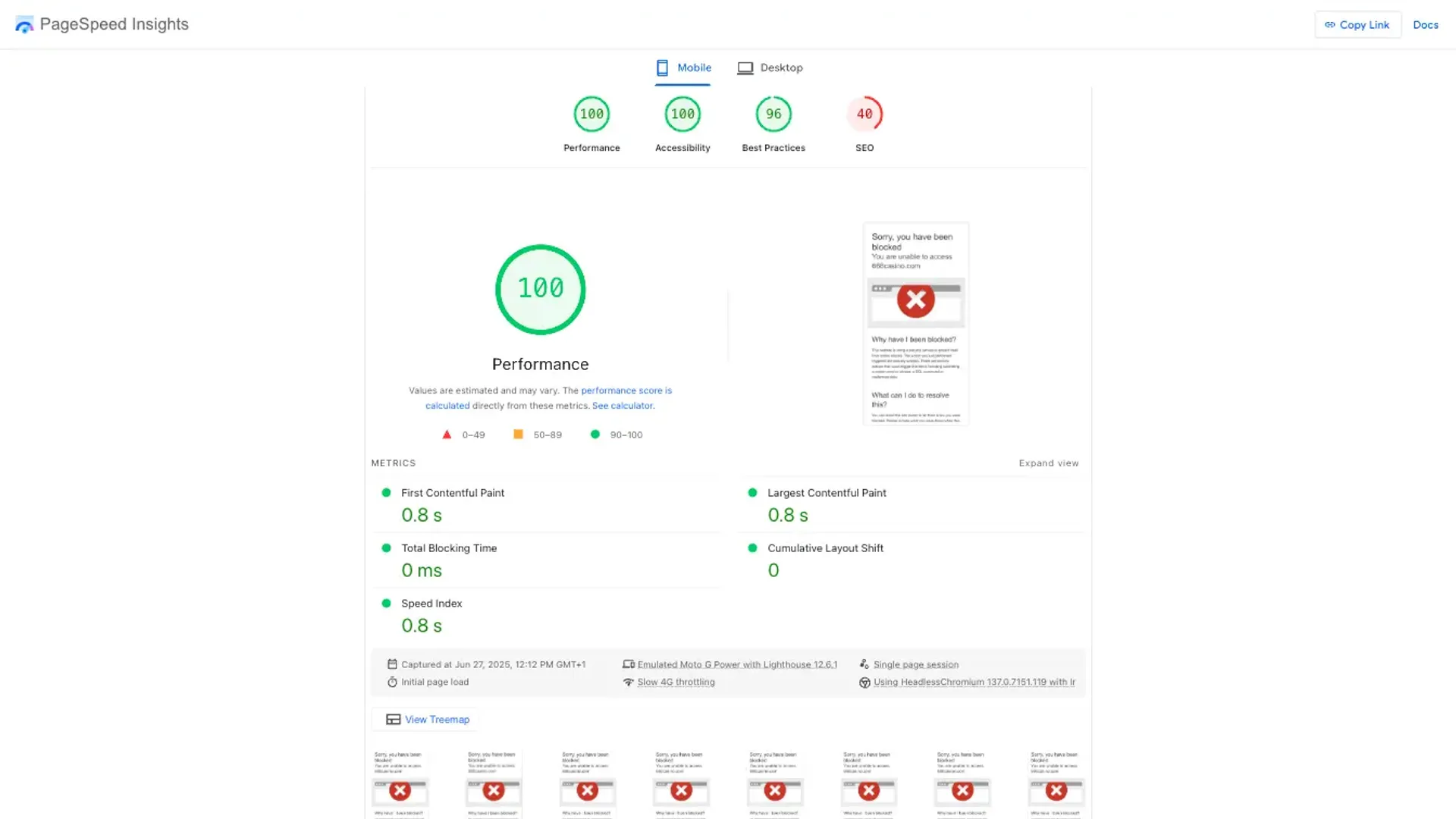Click the calendar icon next to Captured at

392,664
